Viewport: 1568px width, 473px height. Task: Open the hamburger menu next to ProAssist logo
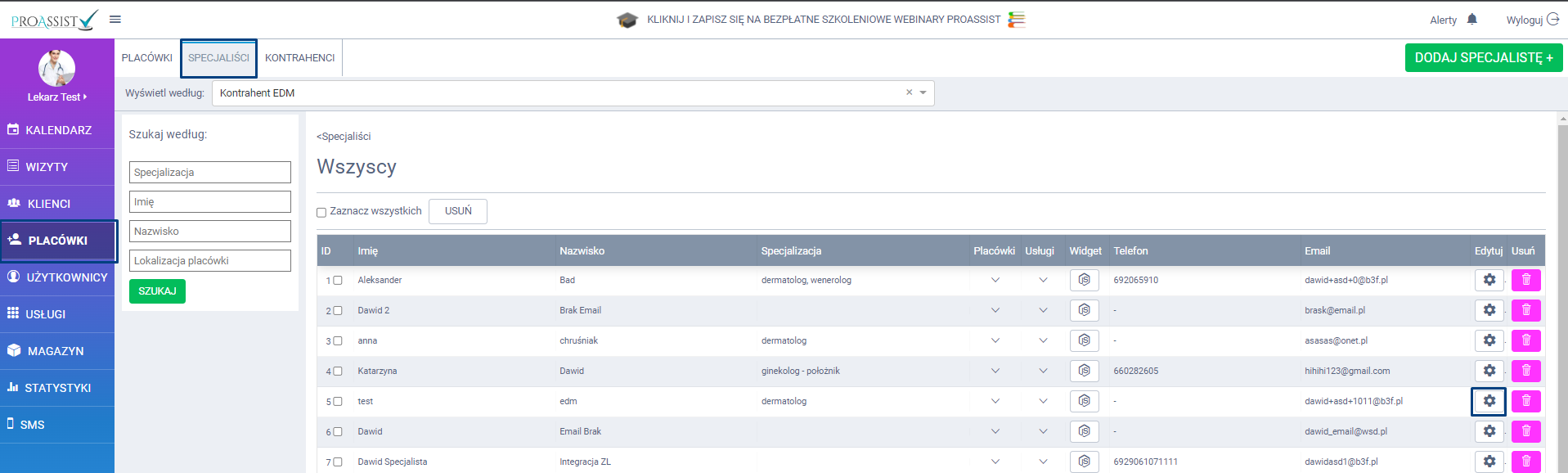[115, 20]
